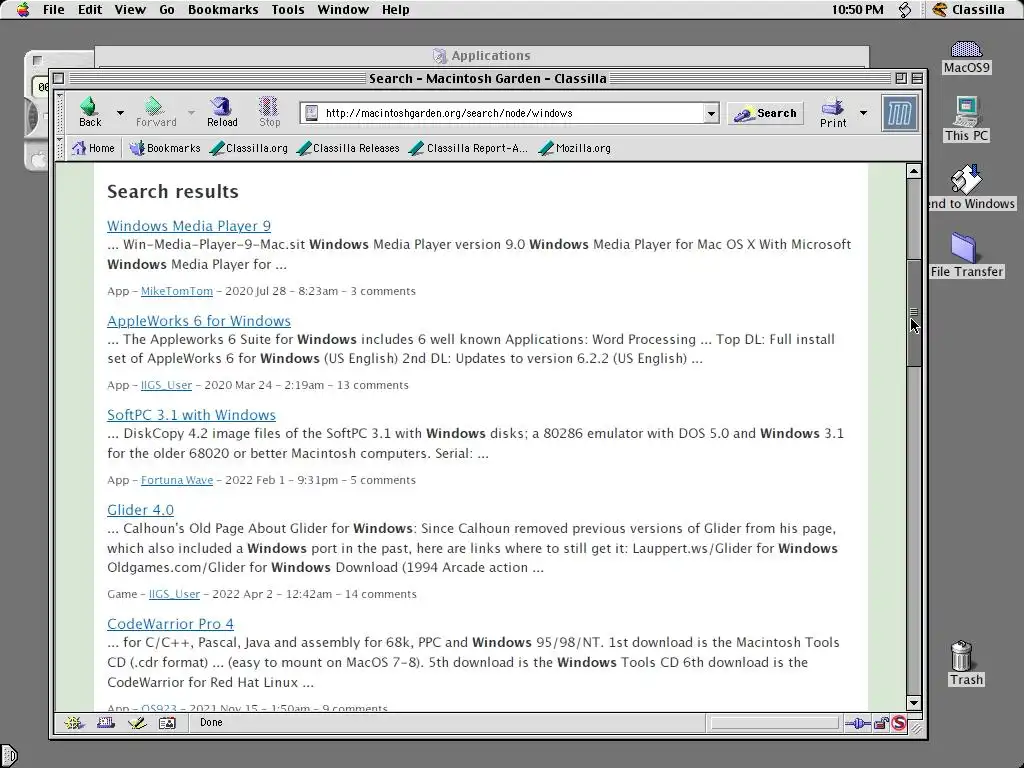The height and width of the screenshot is (768, 1024).
Task: Open the Go menu
Action: pyautogui.click(x=167, y=9)
